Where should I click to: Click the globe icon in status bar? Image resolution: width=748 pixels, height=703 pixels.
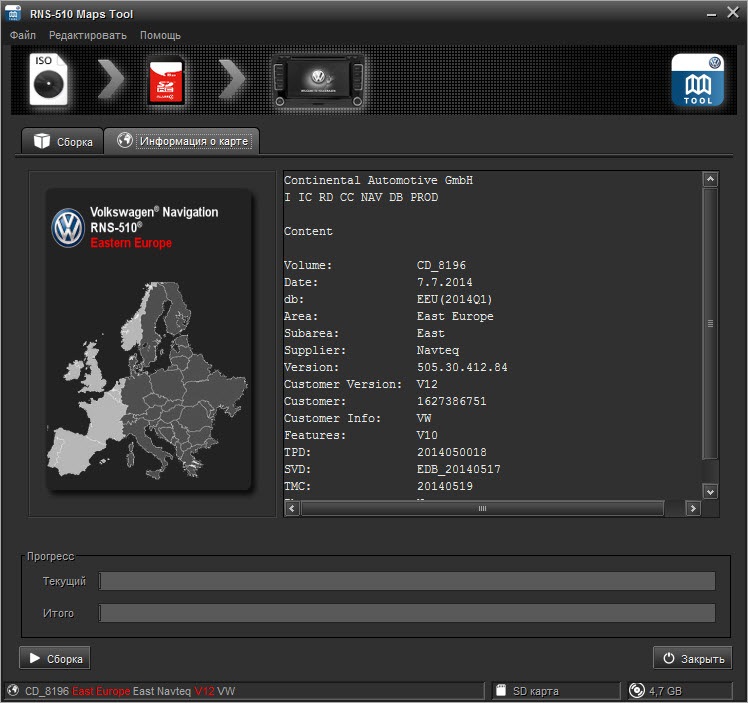click(13, 691)
